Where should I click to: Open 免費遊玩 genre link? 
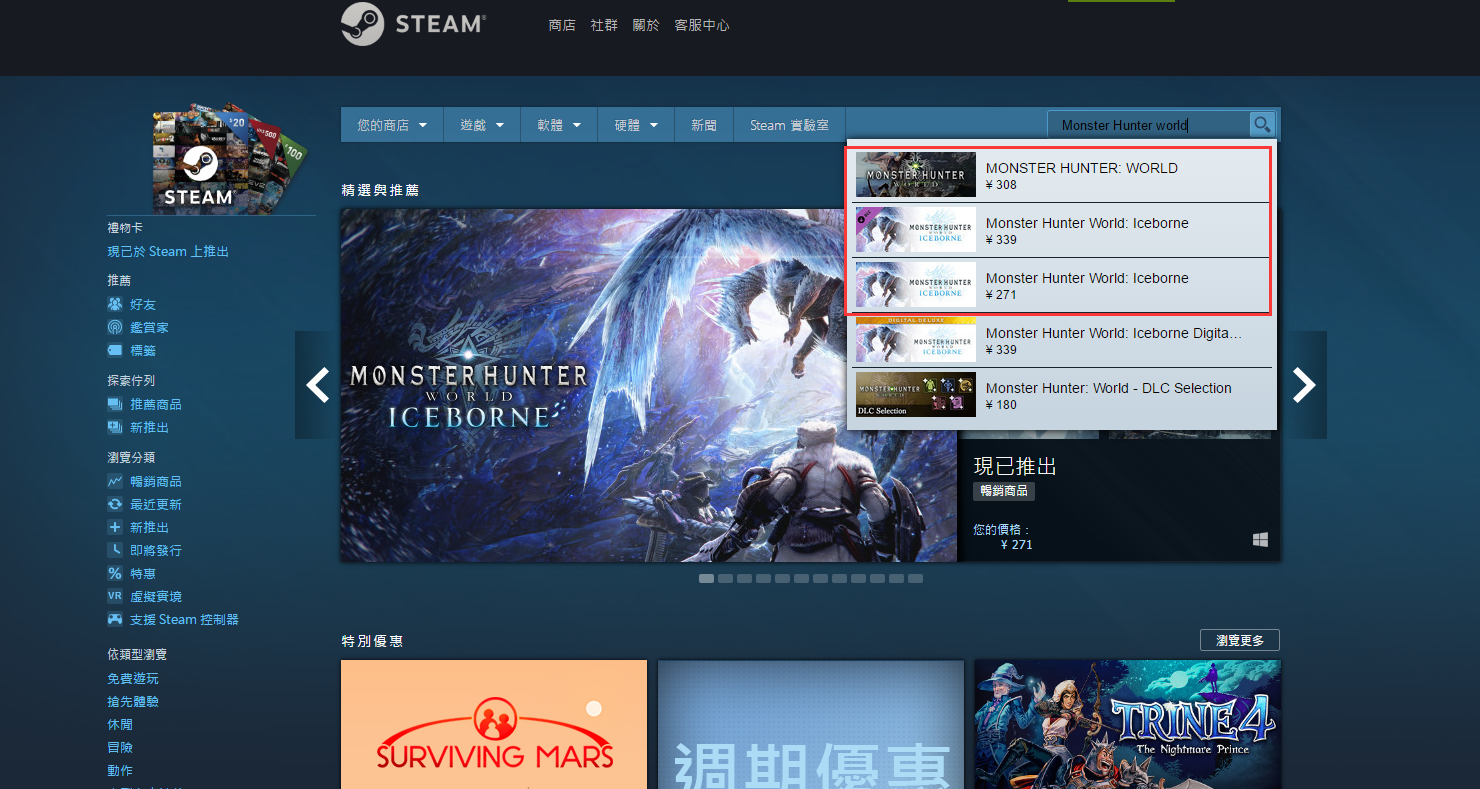pyautogui.click(x=133, y=678)
